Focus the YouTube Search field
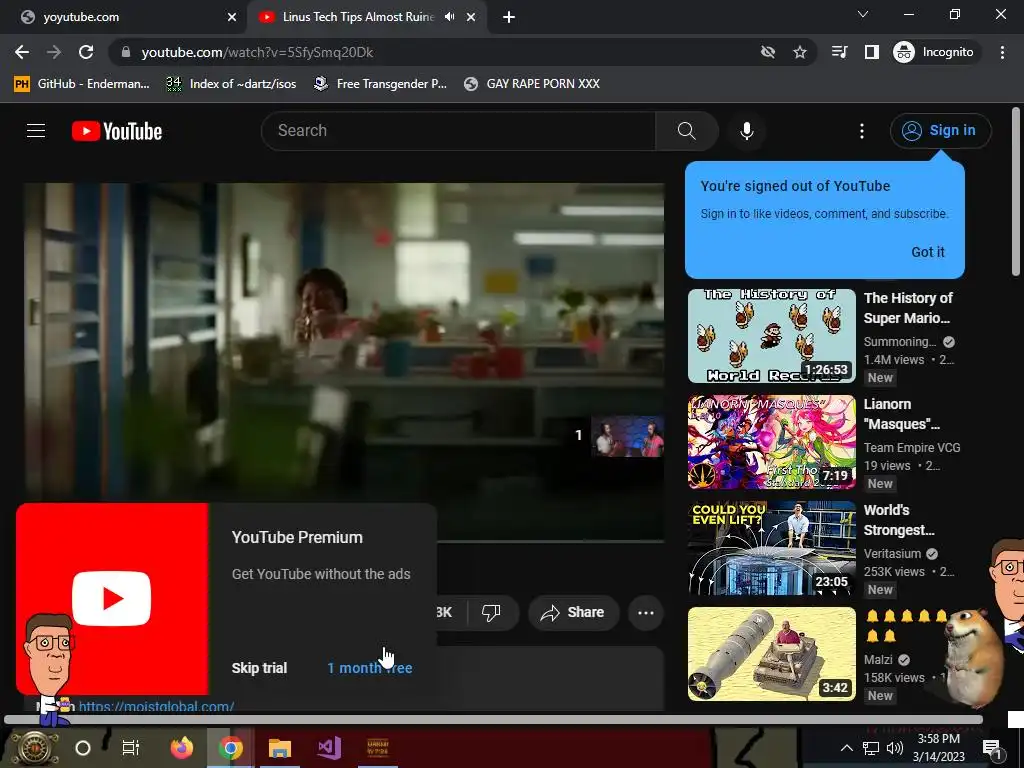 tap(458, 131)
